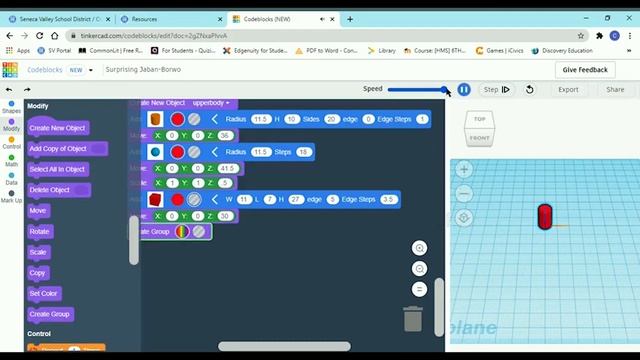The width and height of the screenshot is (640, 360).
Task: Select the Shapes category
Action: (x=11, y=107)
